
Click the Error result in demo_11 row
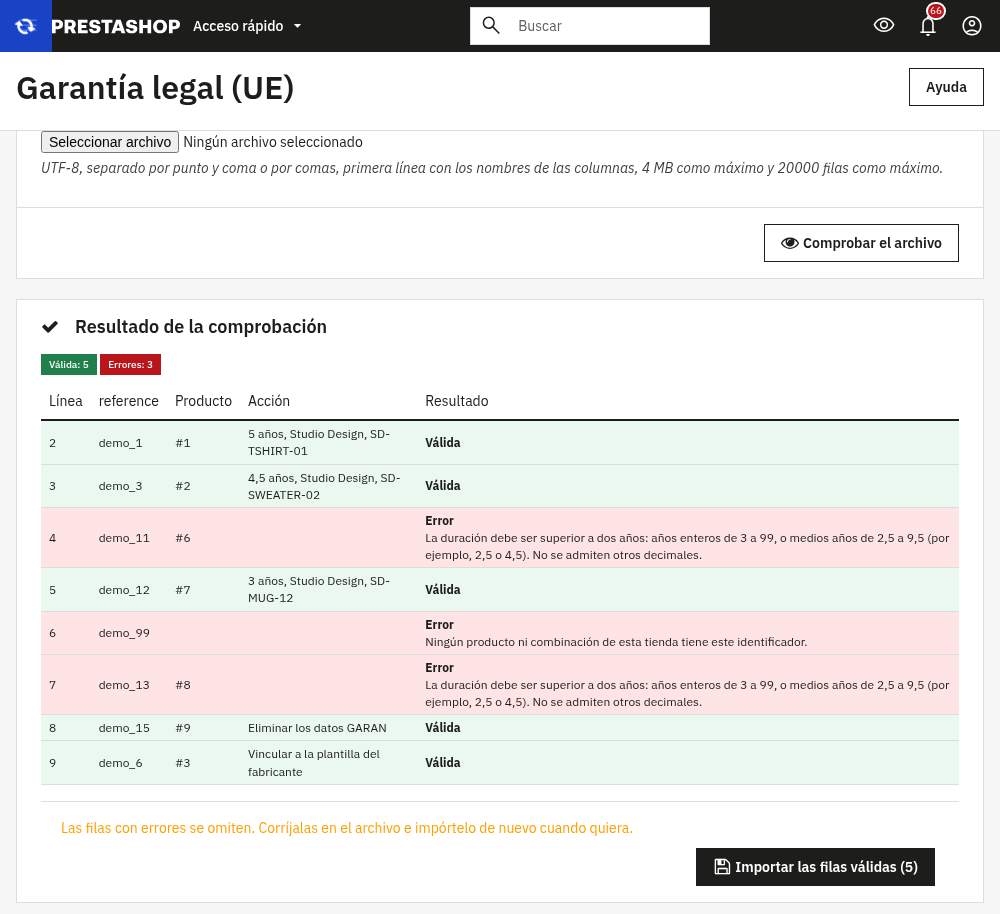439,520
